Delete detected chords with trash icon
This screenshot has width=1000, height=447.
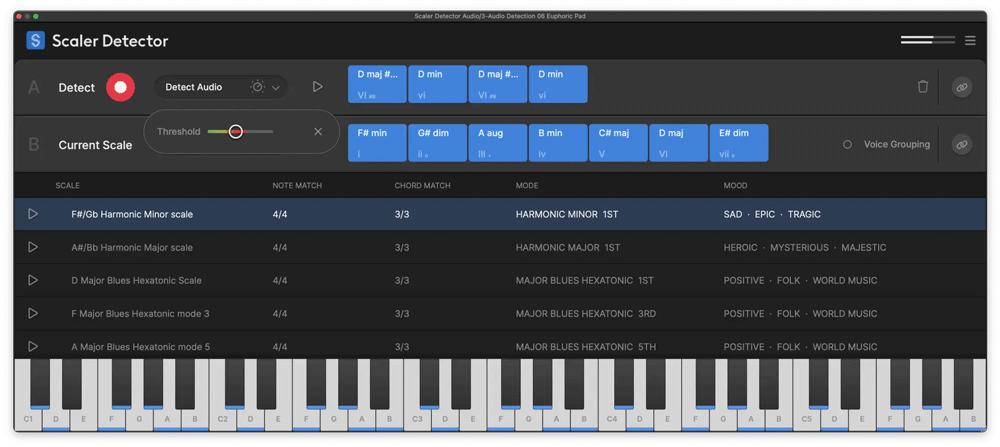coord(922,87)
